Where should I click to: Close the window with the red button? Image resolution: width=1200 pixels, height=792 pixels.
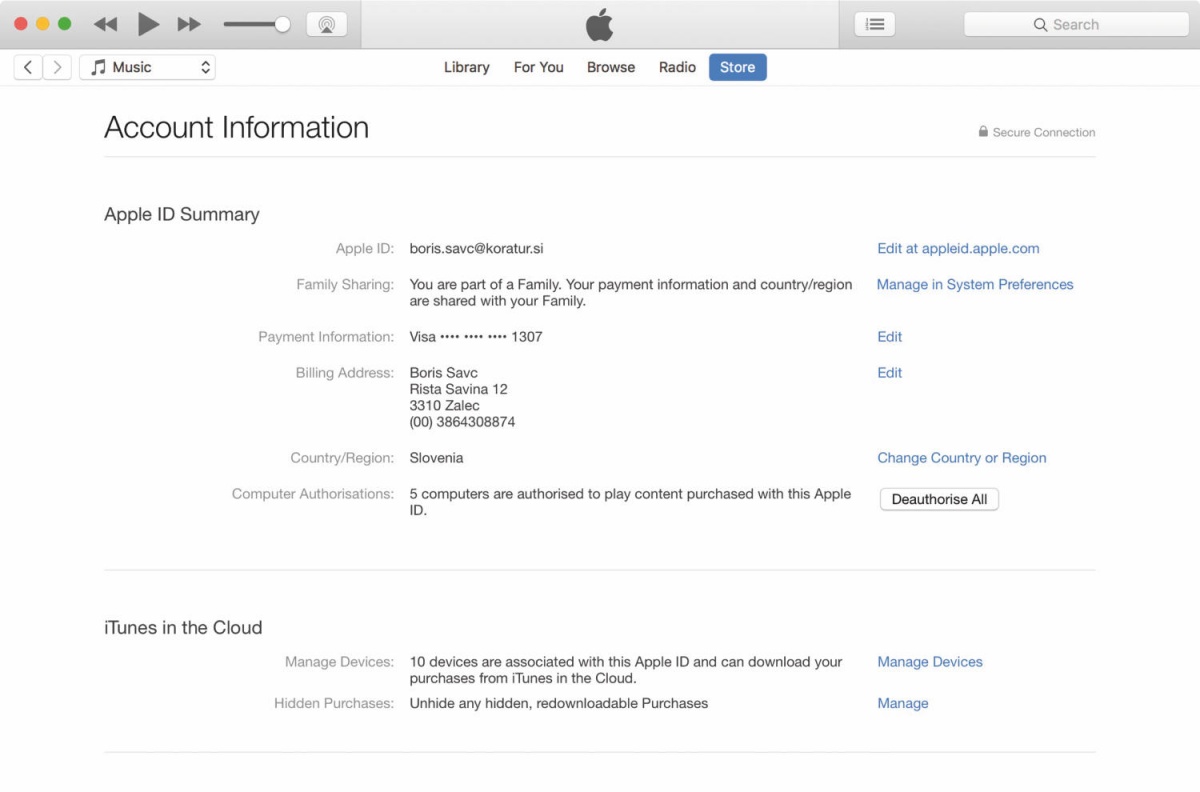coord(20,24)
